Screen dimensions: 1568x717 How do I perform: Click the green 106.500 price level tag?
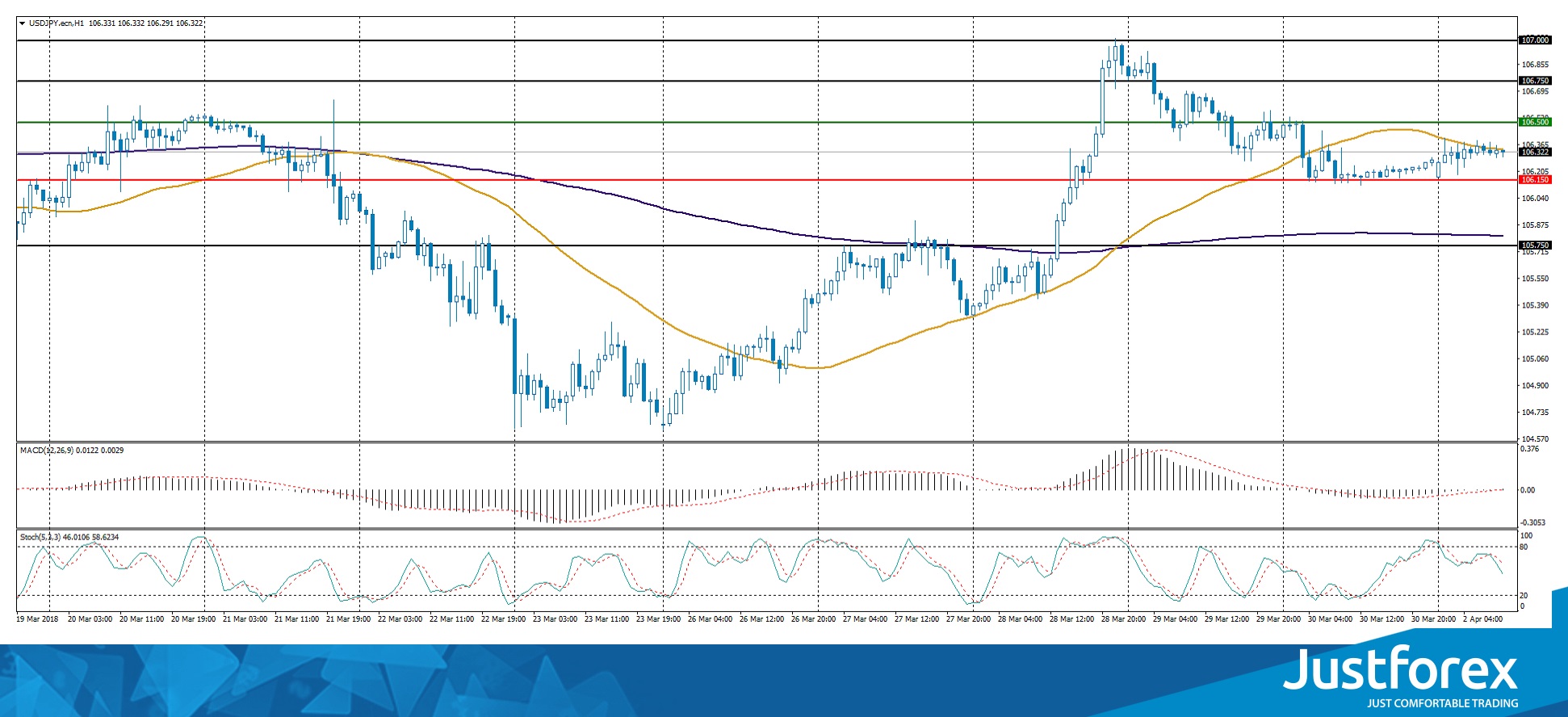coord(1535,122)
